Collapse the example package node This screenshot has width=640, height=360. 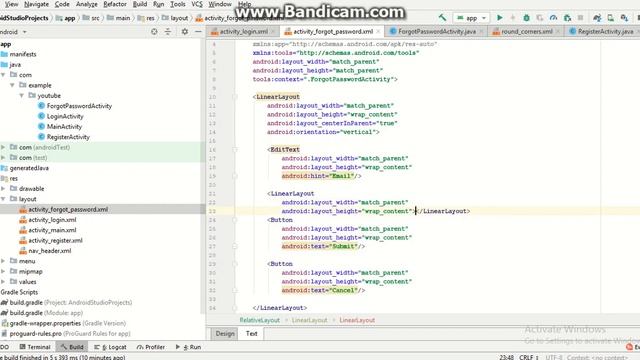tap(12, 85)
